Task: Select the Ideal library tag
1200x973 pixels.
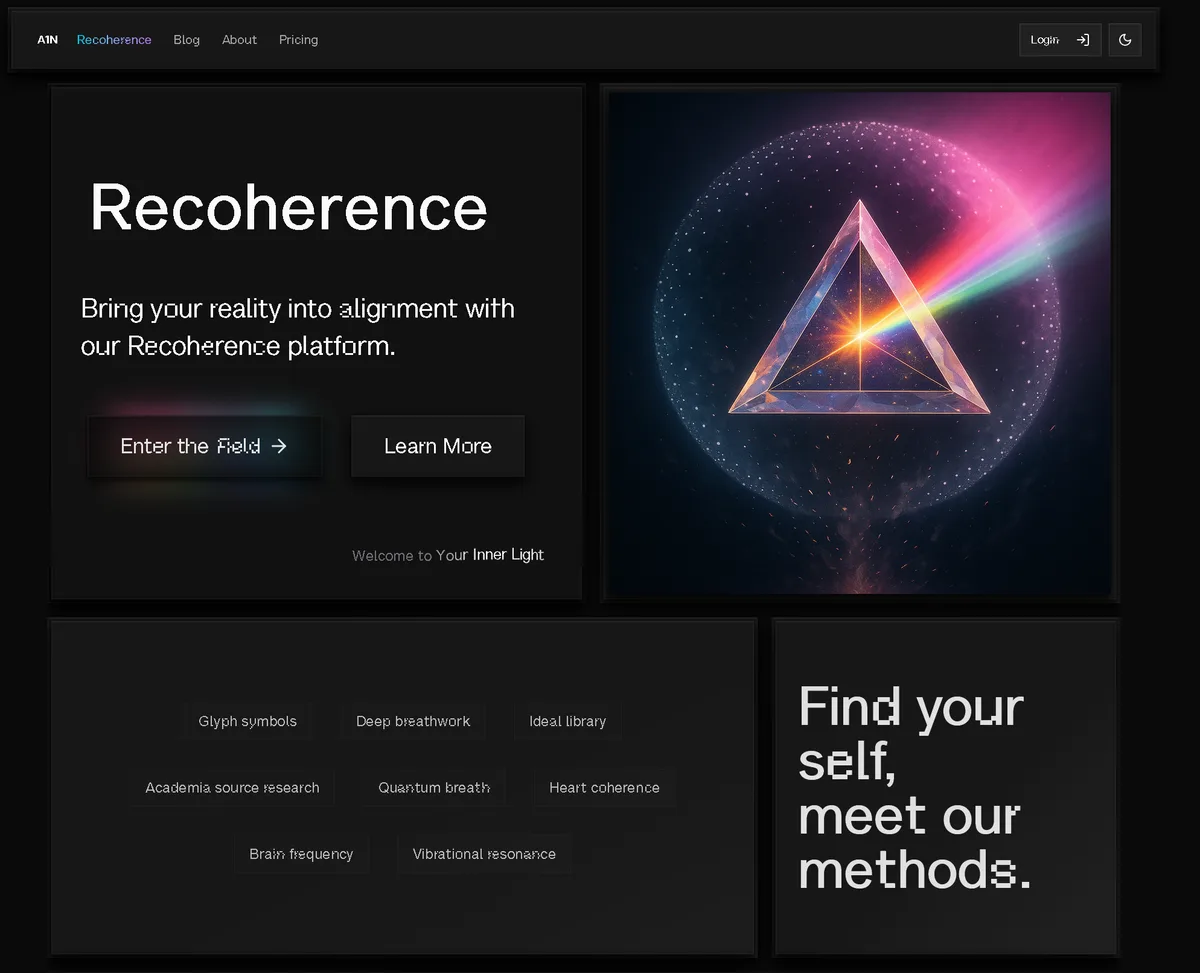Action: click(568, 721)
